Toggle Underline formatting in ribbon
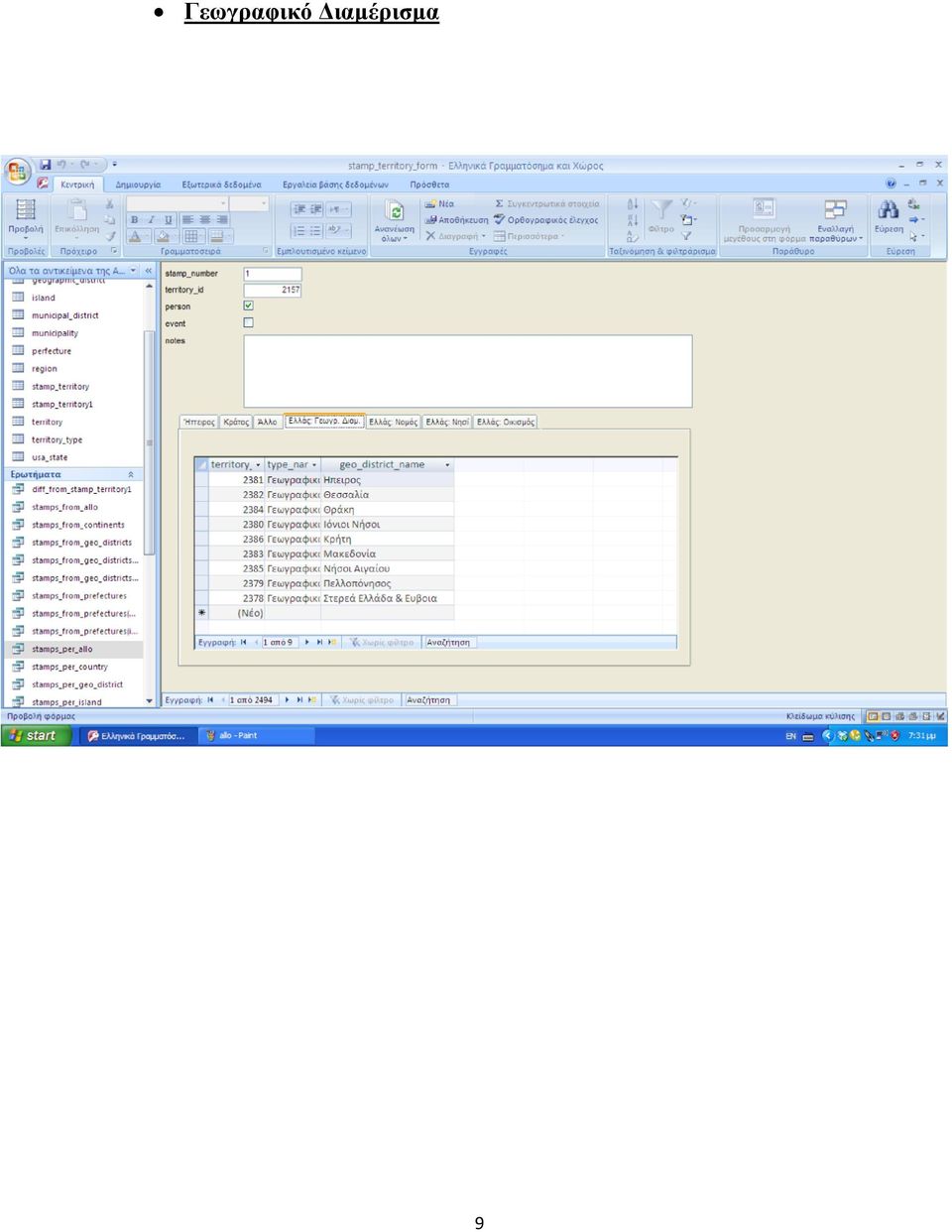 pyautogui.click(x=168, y=220)
